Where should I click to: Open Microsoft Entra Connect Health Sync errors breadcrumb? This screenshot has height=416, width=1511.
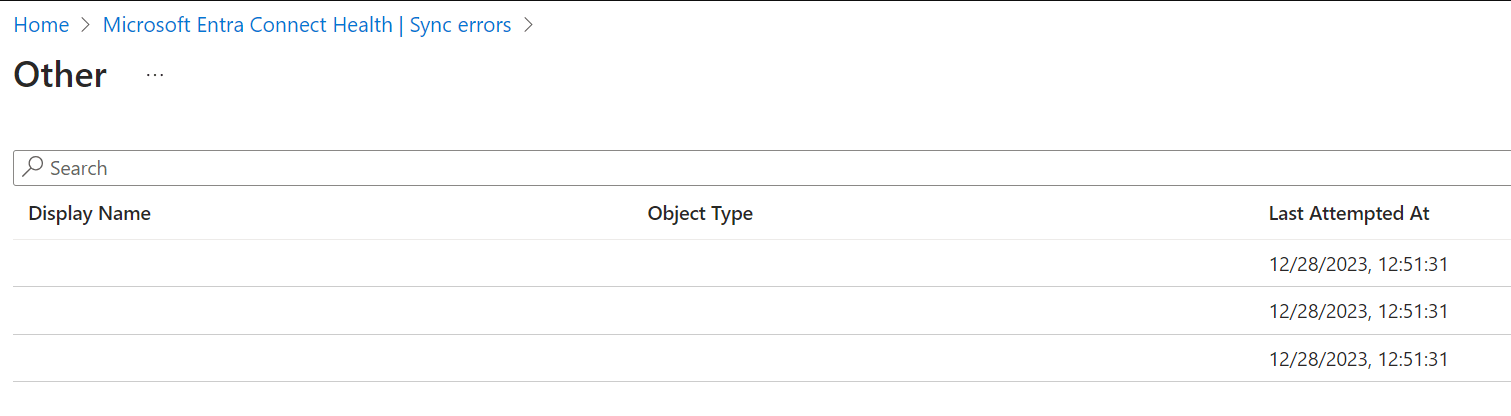click(x=307, y=26)
